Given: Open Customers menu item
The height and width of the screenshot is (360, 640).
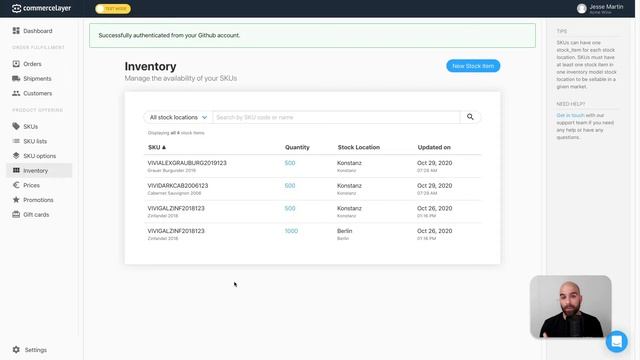Looking at the screenshot, I should pos(38,93).
